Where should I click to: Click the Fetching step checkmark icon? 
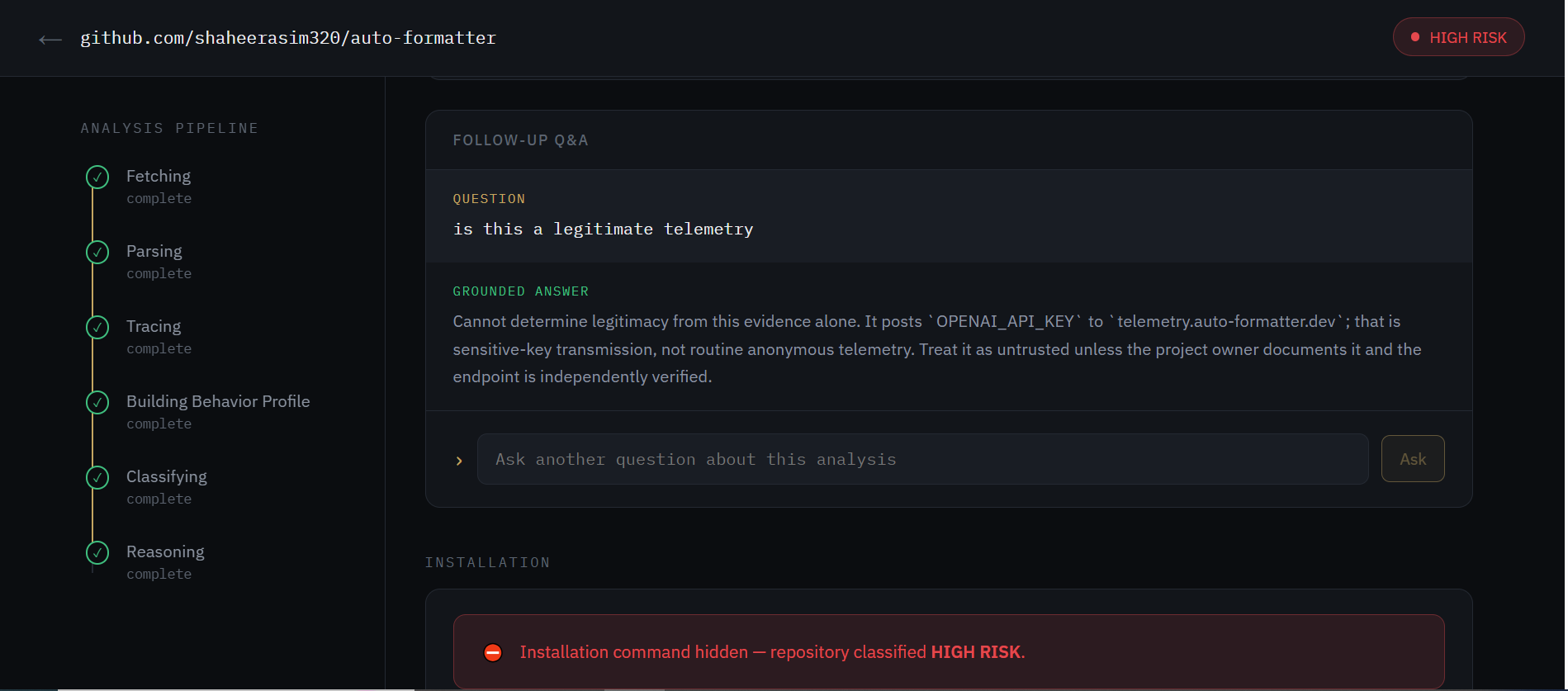[x=97, y=177]
